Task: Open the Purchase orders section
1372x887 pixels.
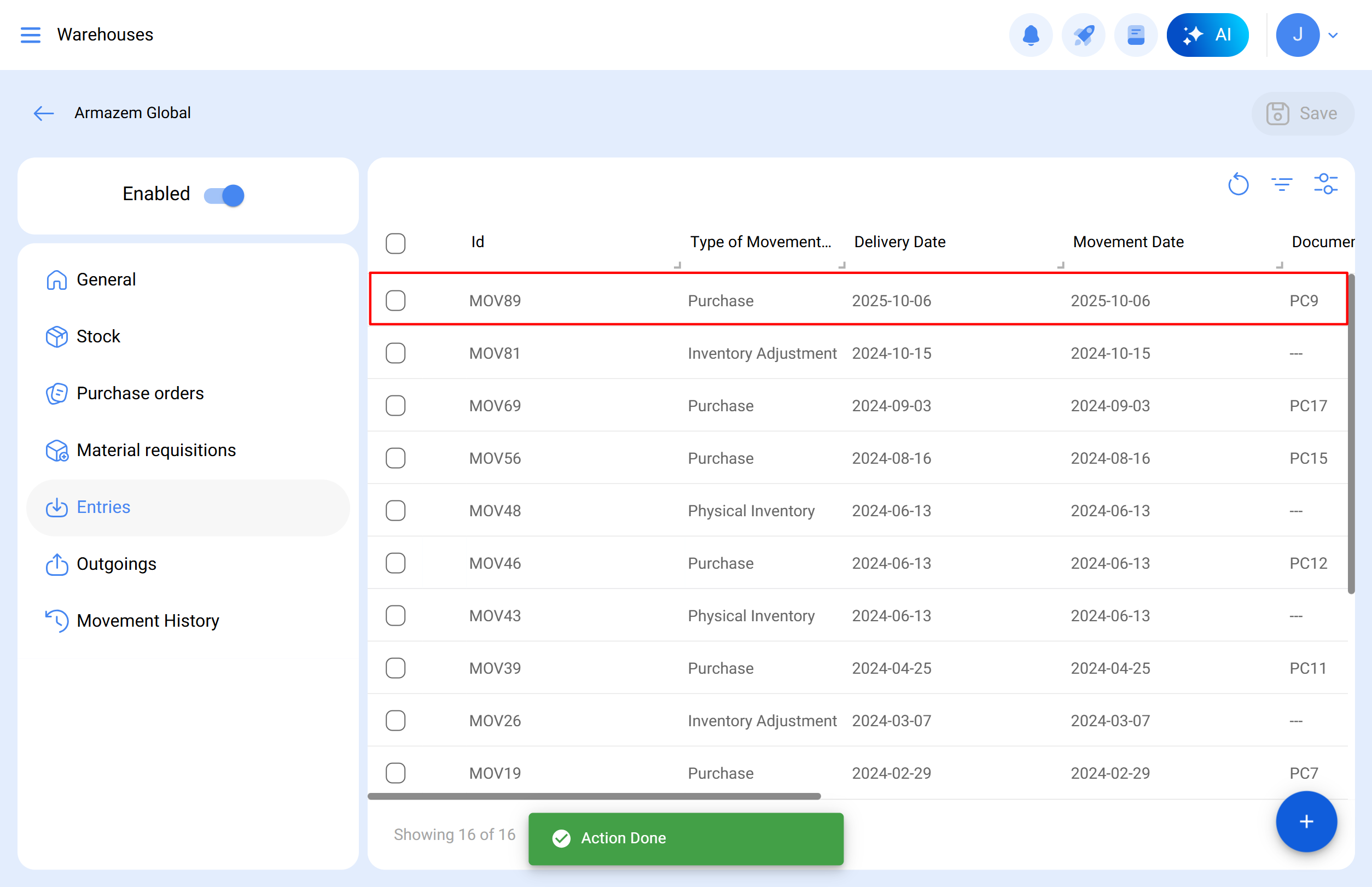Action: [140, 393]
